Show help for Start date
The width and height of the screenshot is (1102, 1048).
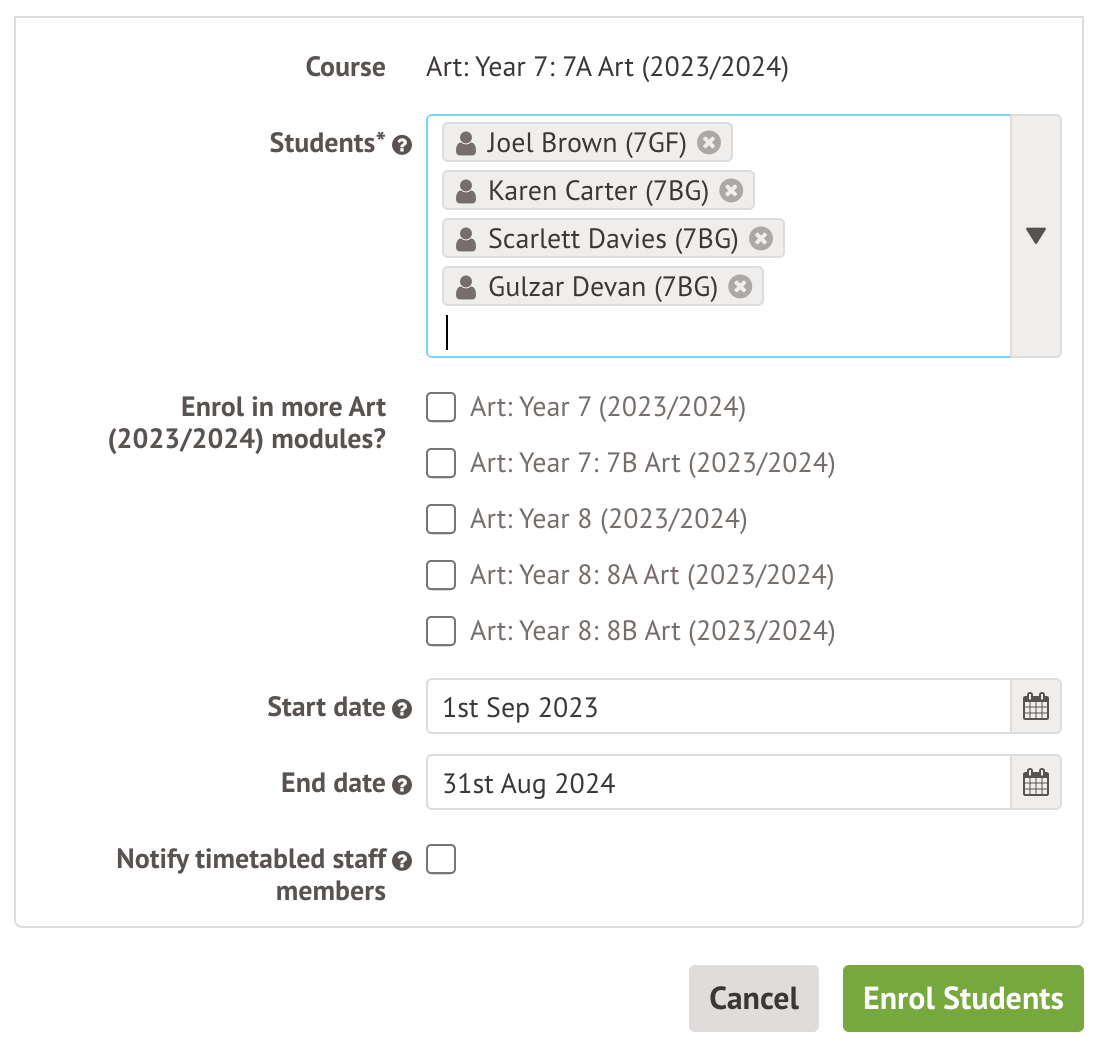coord(402,709)
